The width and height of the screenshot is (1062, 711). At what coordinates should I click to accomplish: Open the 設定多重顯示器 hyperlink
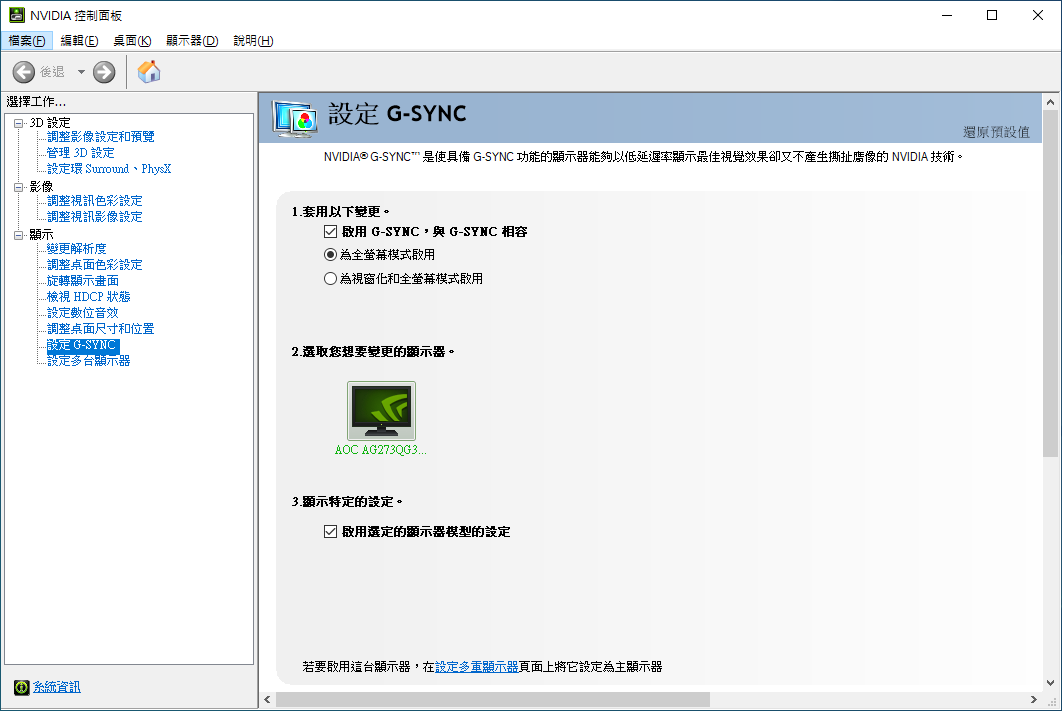[477, 667]
